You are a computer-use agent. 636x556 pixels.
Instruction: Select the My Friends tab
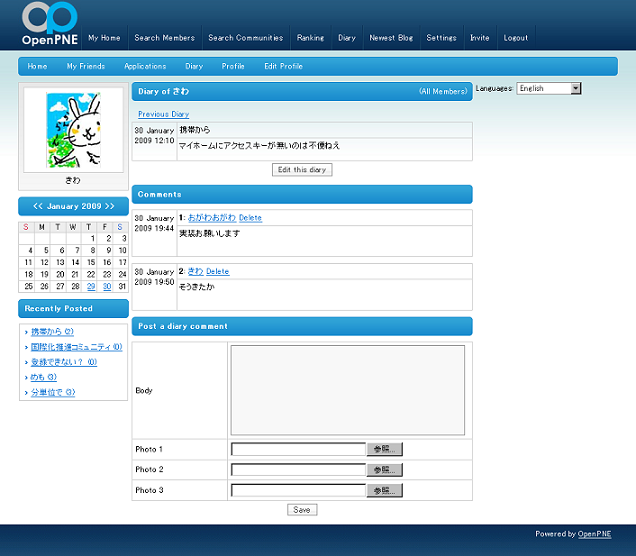[x=86, y=66]
